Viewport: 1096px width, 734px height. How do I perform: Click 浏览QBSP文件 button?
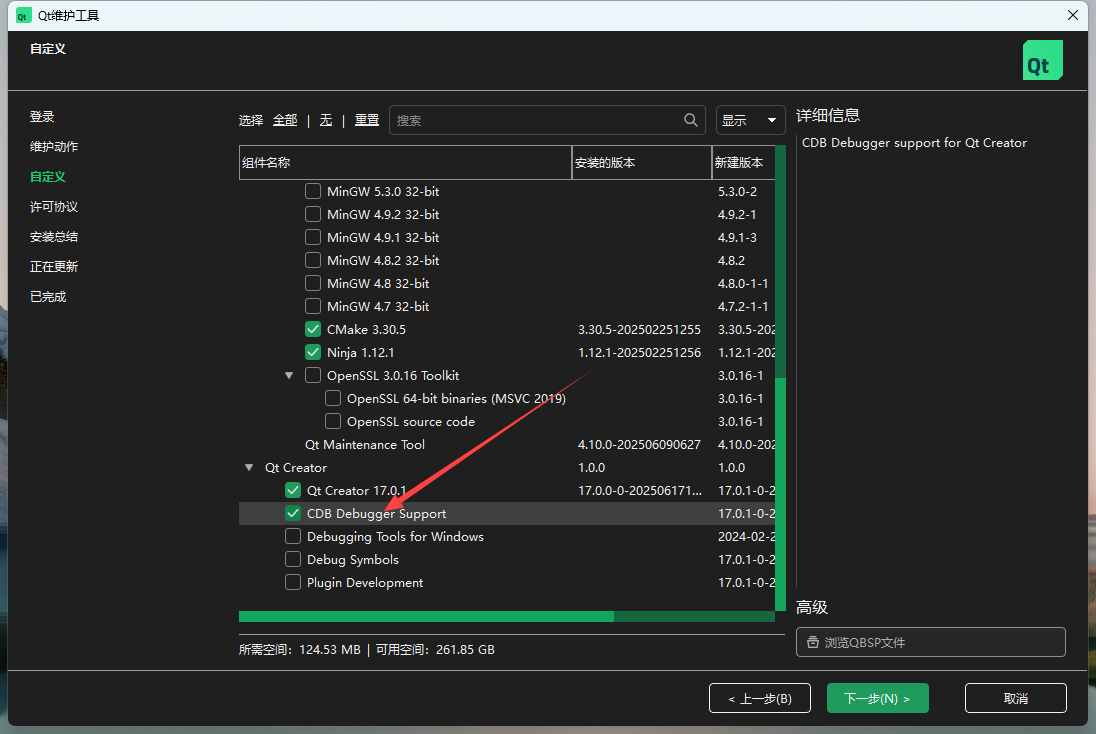[930, 642]
